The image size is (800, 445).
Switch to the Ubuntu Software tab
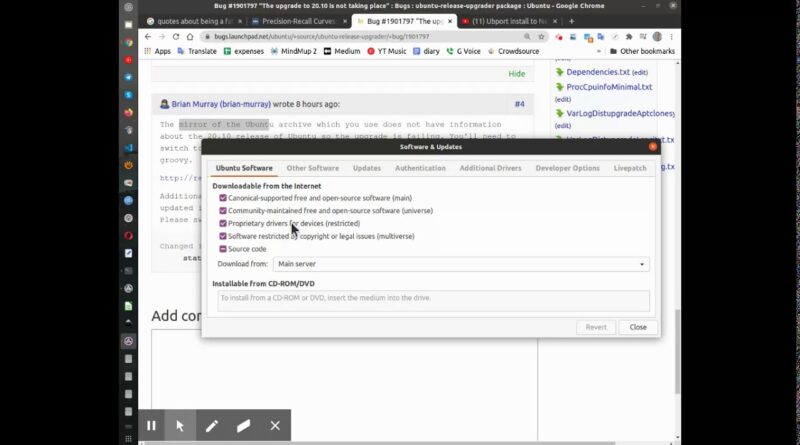click(x=244, y=168)
